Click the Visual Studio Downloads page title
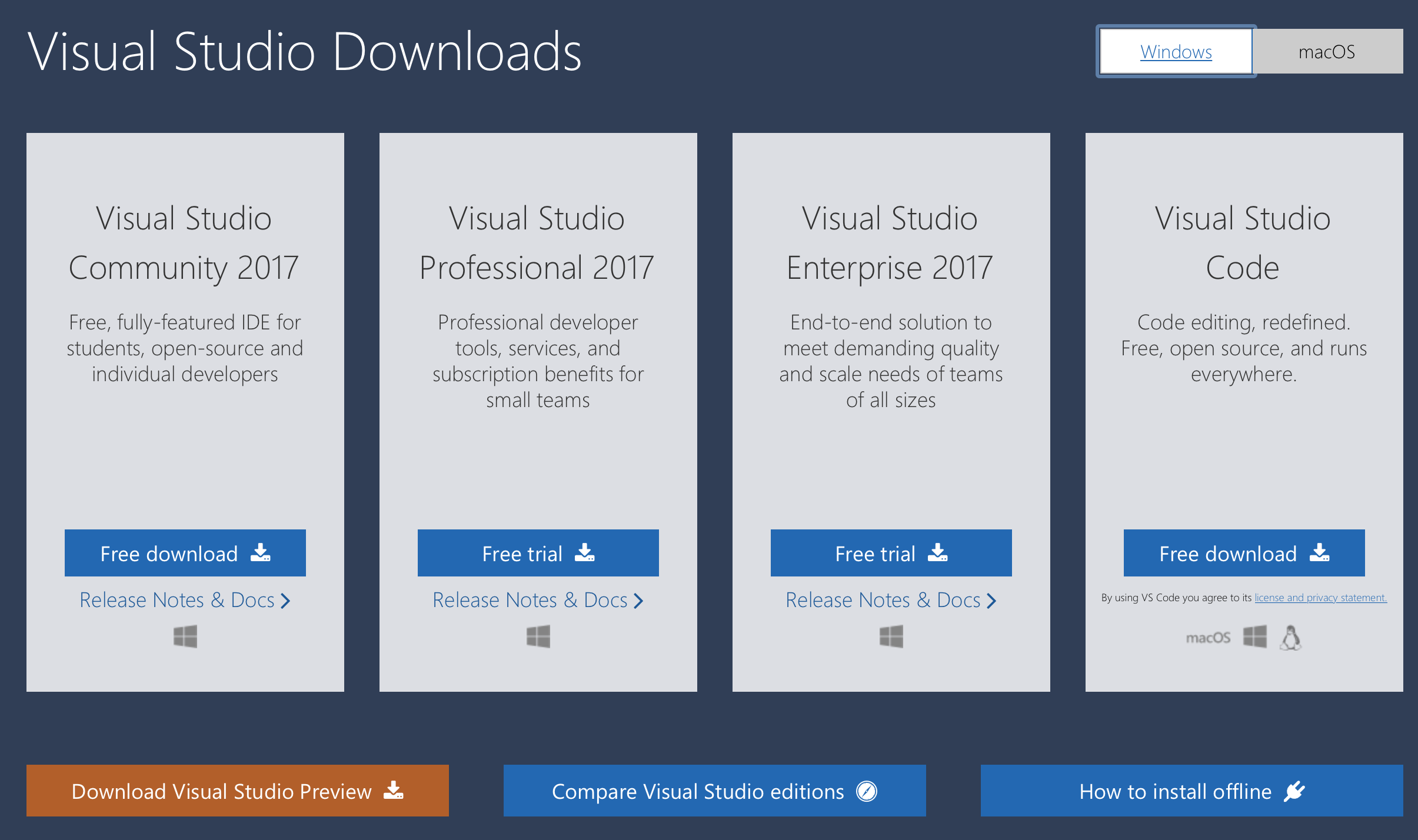The image size is (1418, 840). coord(305,52)
